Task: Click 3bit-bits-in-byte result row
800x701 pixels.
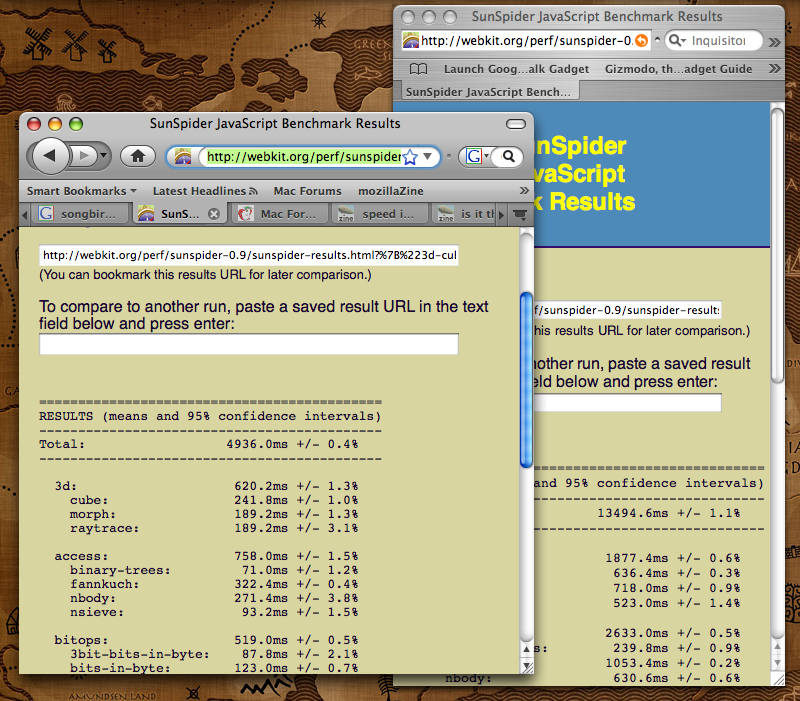Action: pyautogui.click(x=214, y=654)
